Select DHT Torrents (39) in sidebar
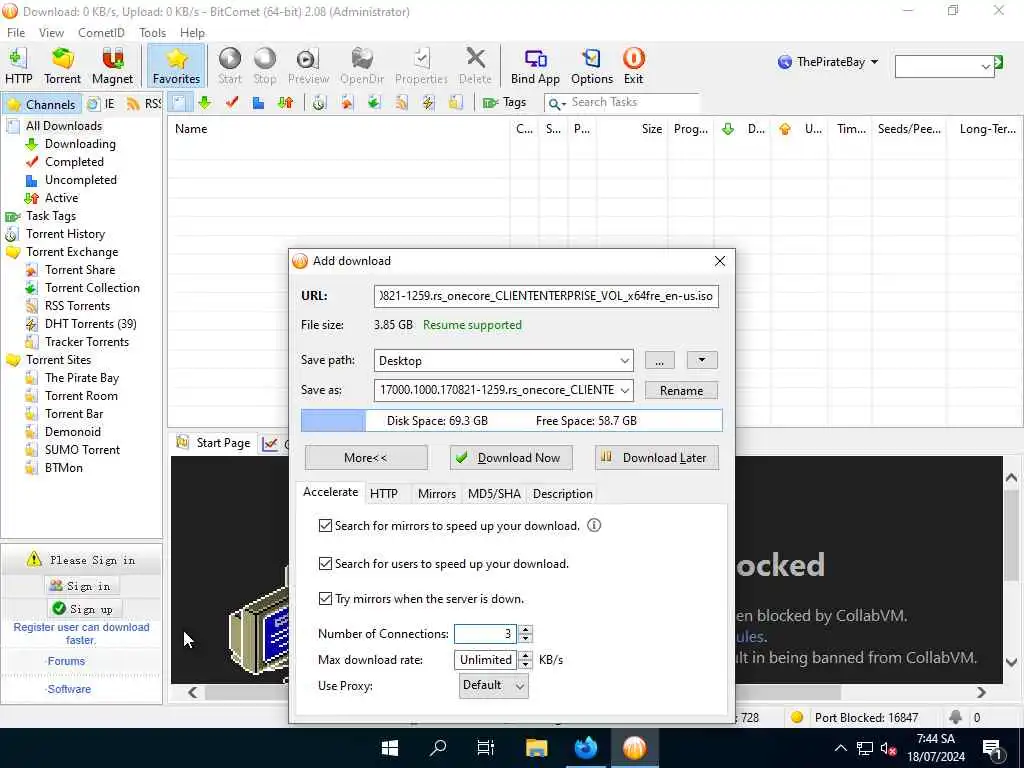Screen dimensions: 1024x768 pos(90,324)
